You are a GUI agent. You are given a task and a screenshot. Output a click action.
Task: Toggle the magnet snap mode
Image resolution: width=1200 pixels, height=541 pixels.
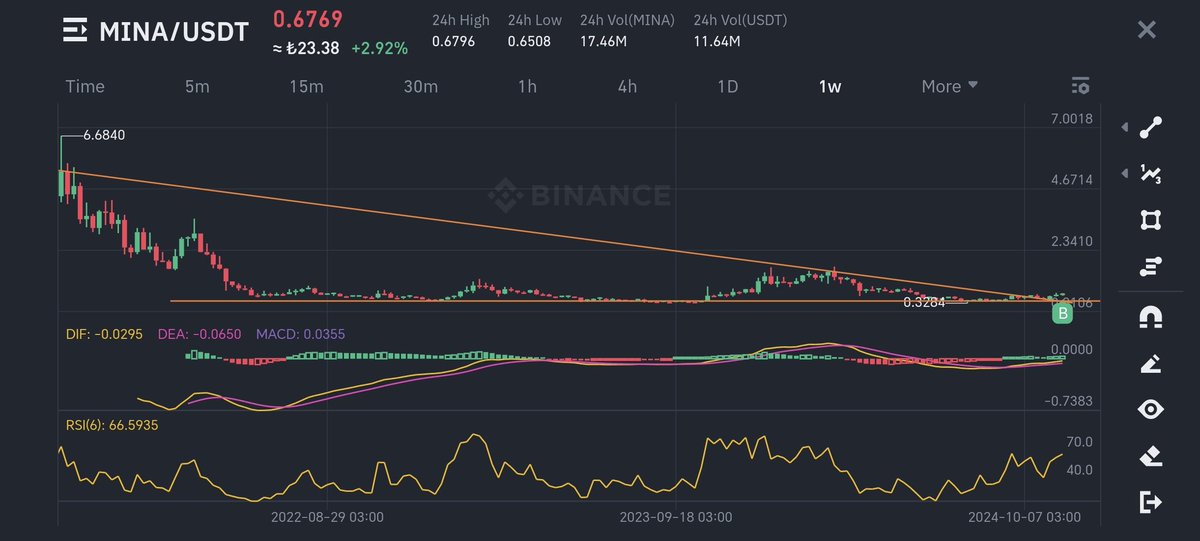(x=1151, y=317)
